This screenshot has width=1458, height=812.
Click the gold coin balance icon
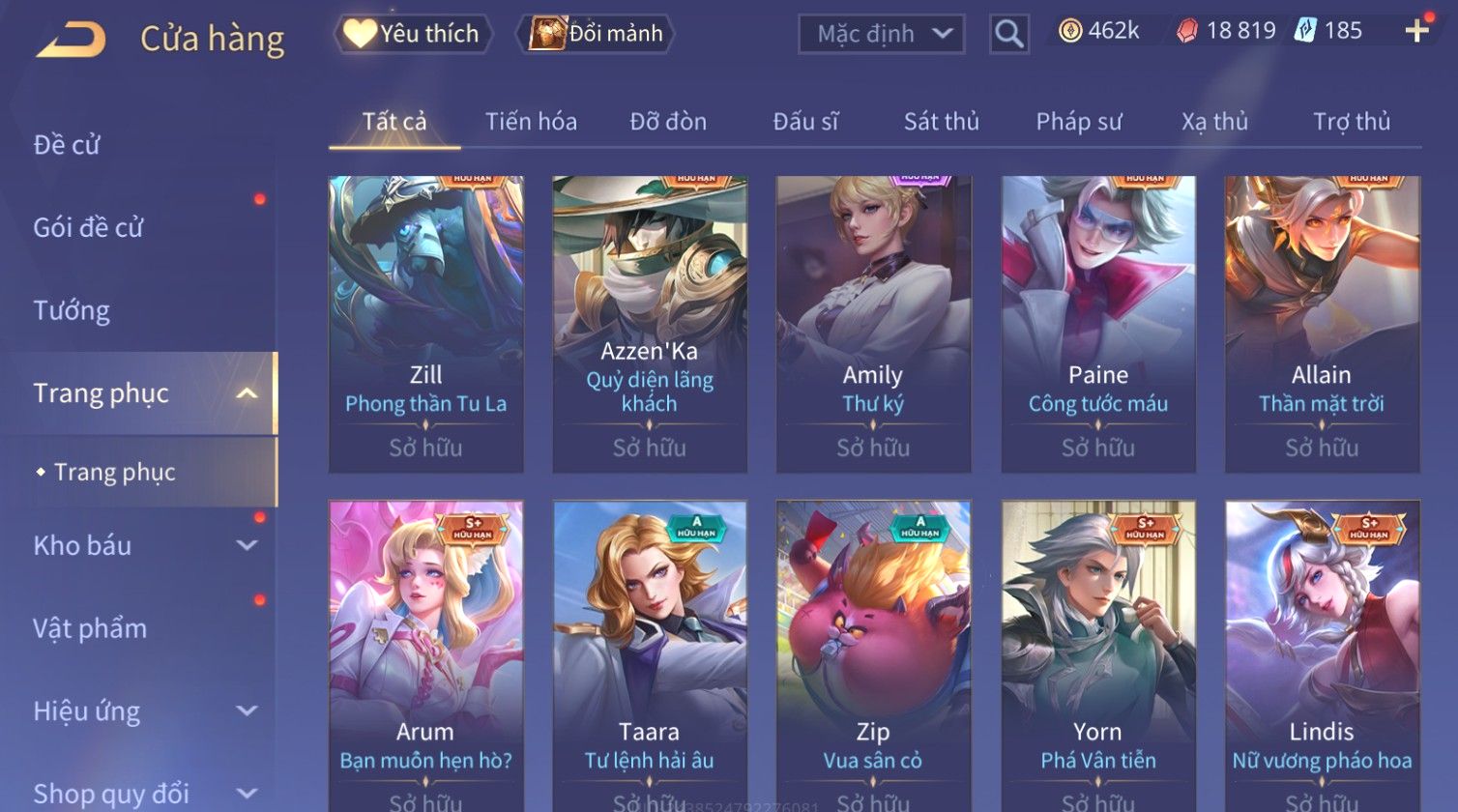pos(1069,31)
